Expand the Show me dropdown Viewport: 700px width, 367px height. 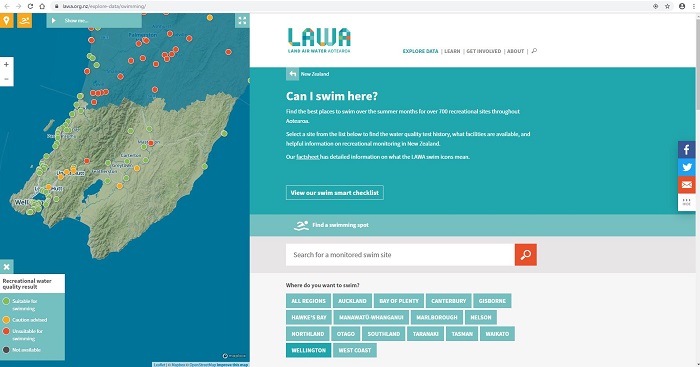click(94, 21)
